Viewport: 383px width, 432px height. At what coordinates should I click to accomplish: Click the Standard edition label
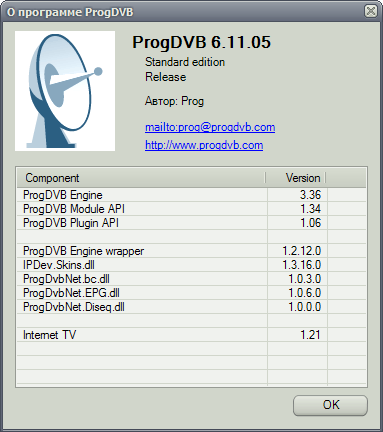185,62
